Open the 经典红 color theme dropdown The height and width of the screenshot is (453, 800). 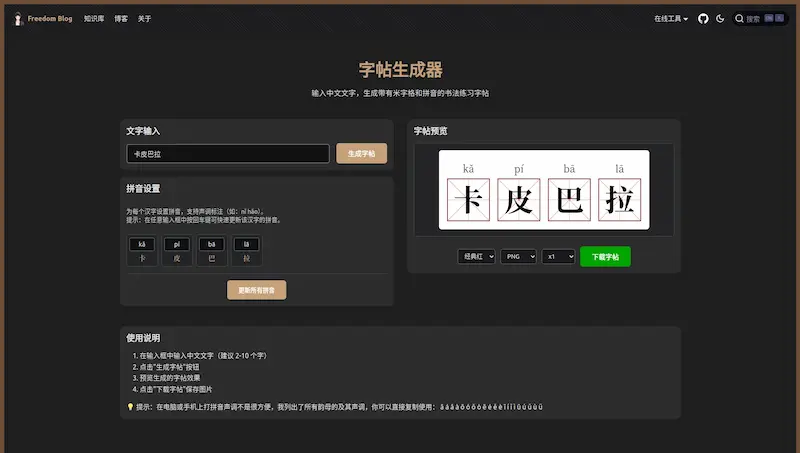point(476,257)
